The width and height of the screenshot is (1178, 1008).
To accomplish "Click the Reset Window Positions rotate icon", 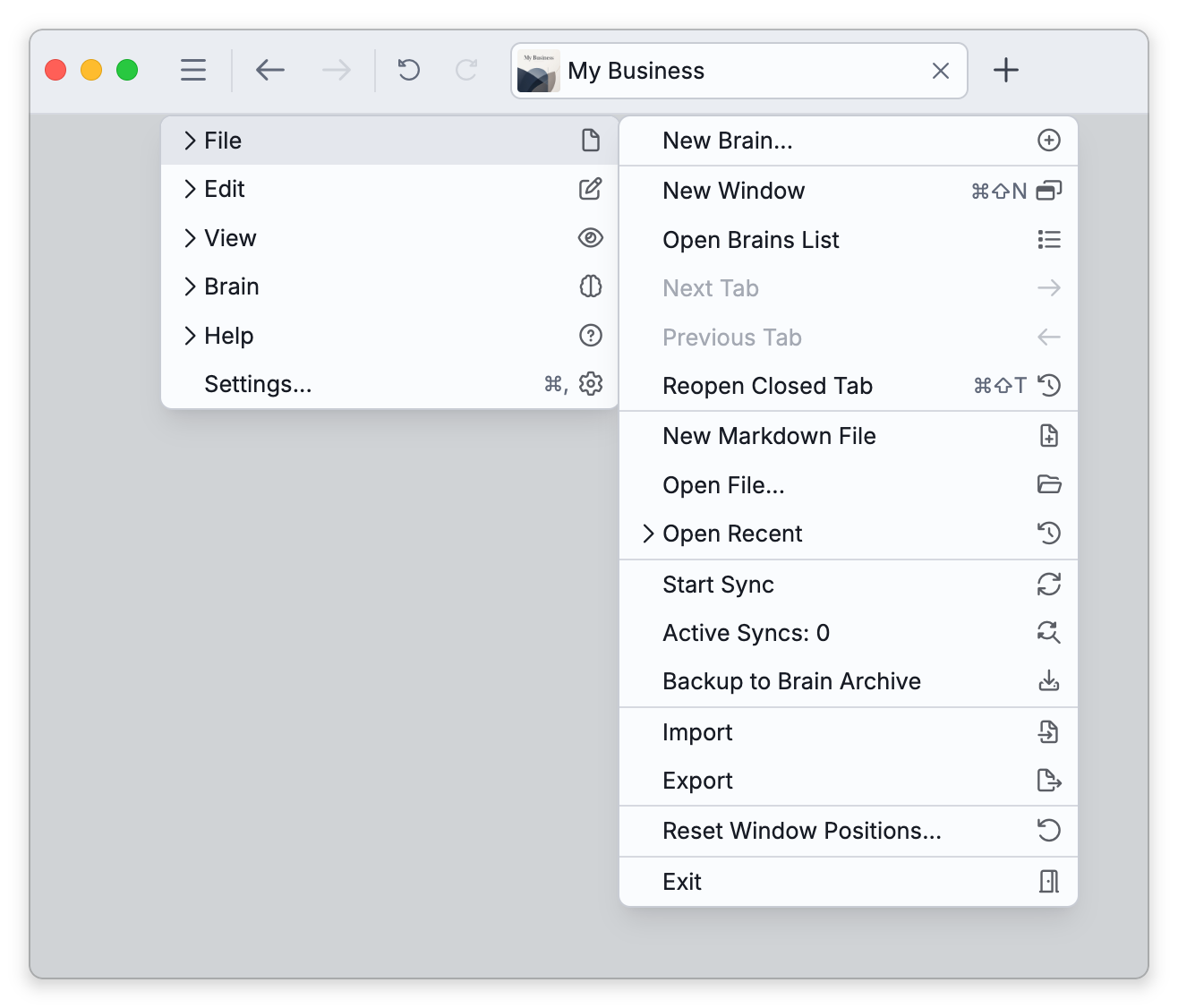I will tap(1049, 831).
